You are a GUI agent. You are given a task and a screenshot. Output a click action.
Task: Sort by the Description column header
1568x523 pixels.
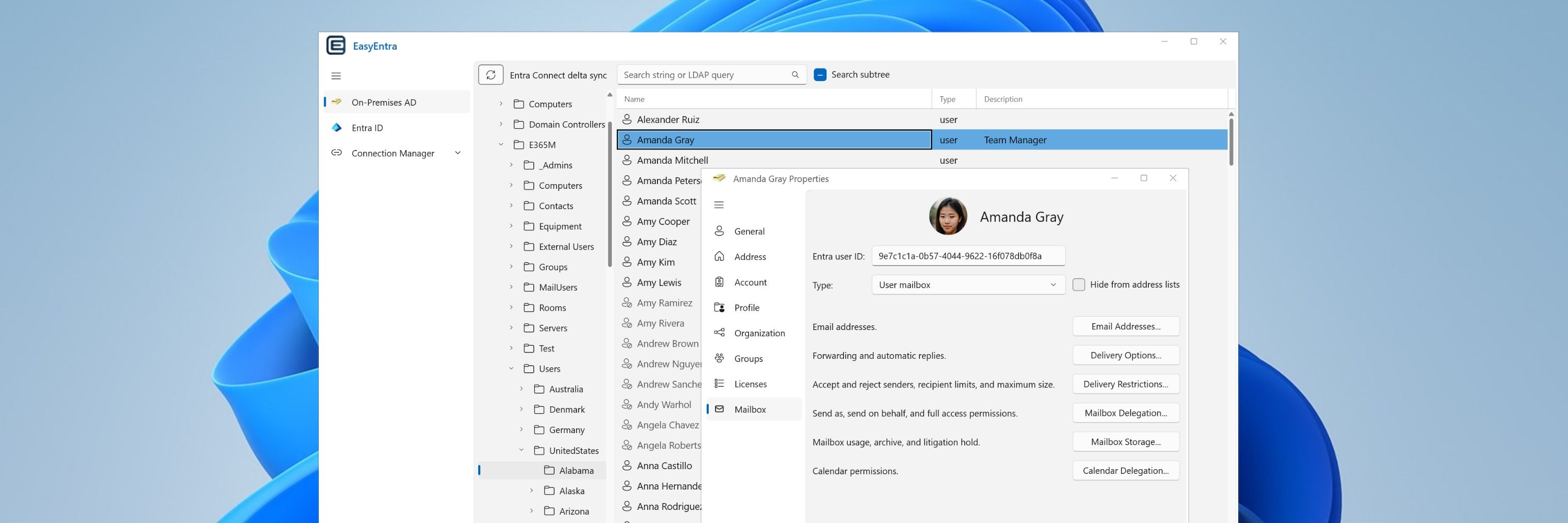1102,99
